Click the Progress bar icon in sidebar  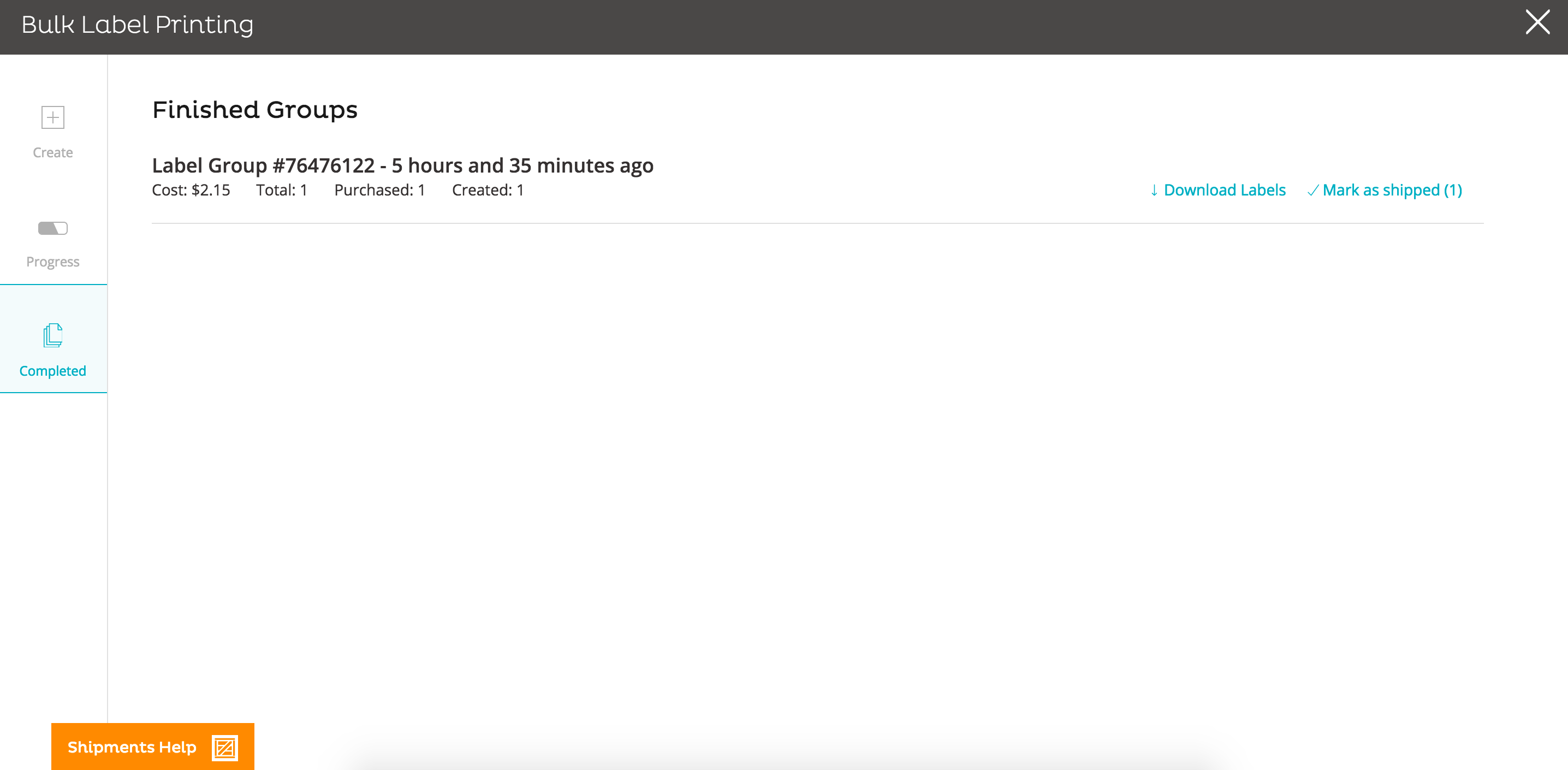[x=53, y=228]
